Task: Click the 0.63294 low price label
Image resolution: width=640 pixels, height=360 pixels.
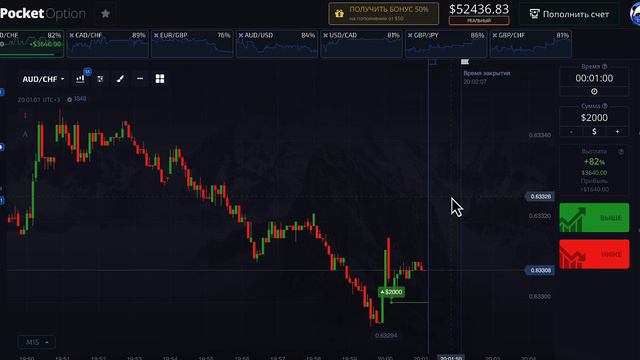Action: click(386, 336)
